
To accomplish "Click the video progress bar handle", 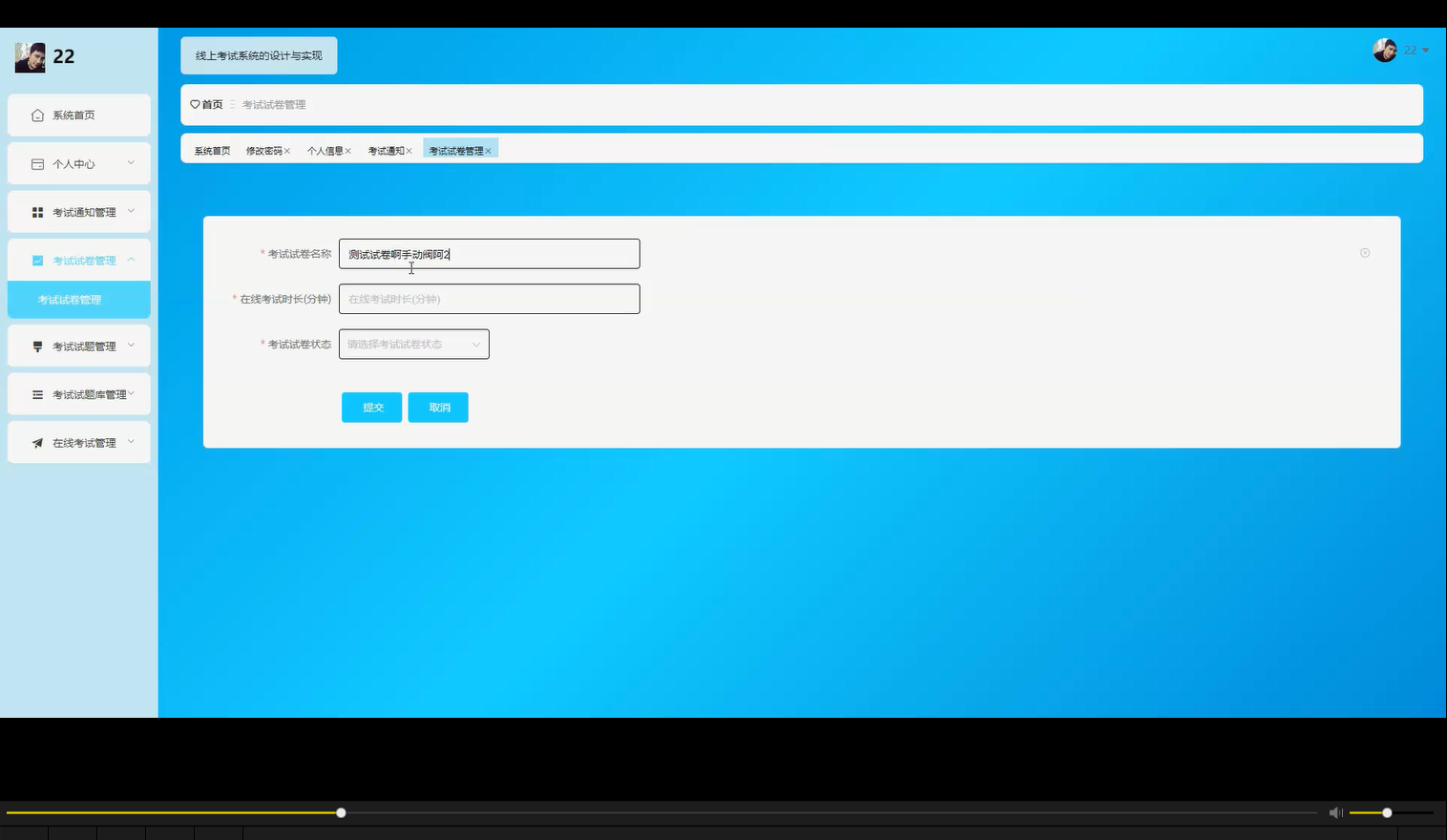I will (x=341, y=813).
